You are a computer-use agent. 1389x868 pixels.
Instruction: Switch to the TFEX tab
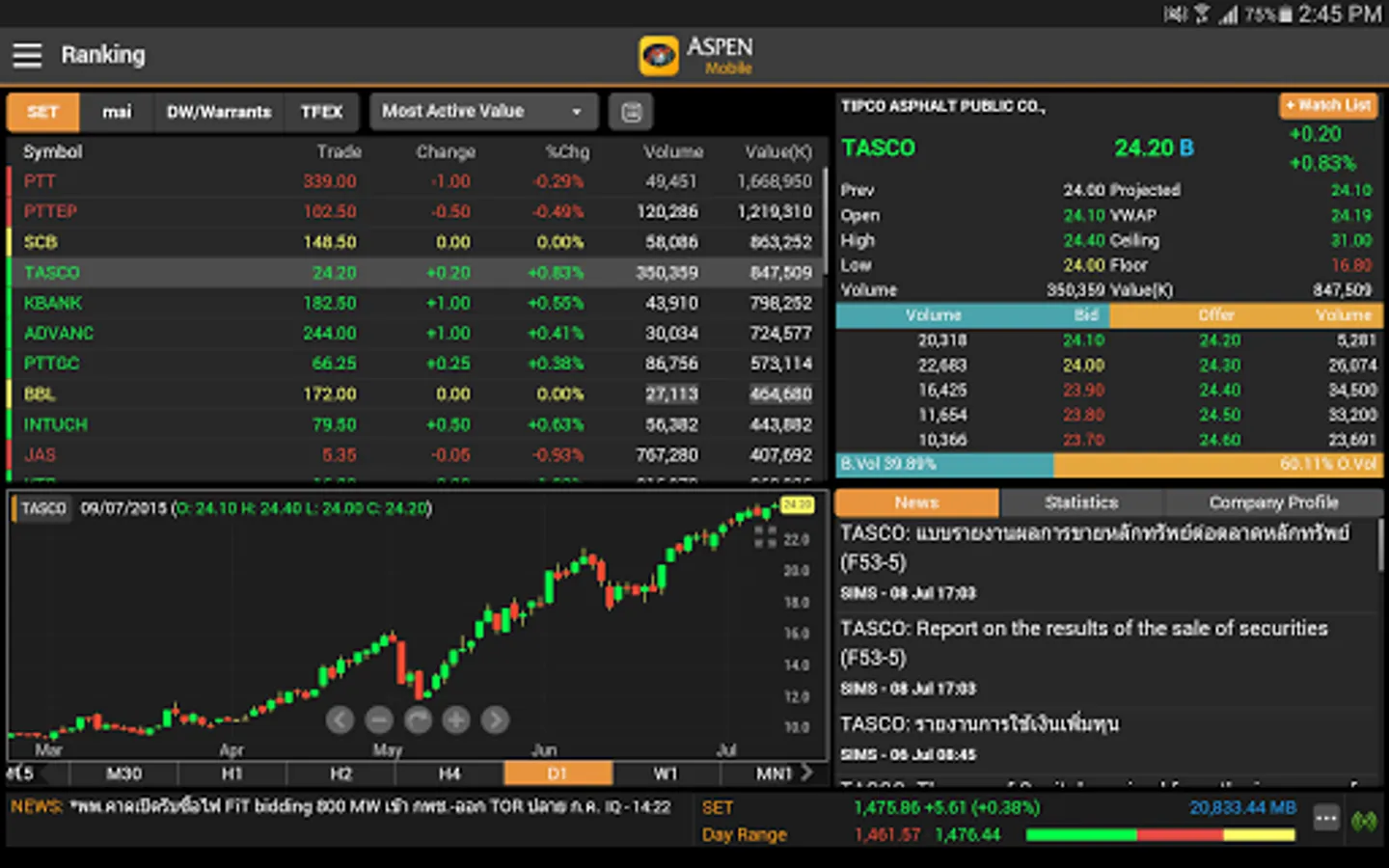click(x=321, y=112)
